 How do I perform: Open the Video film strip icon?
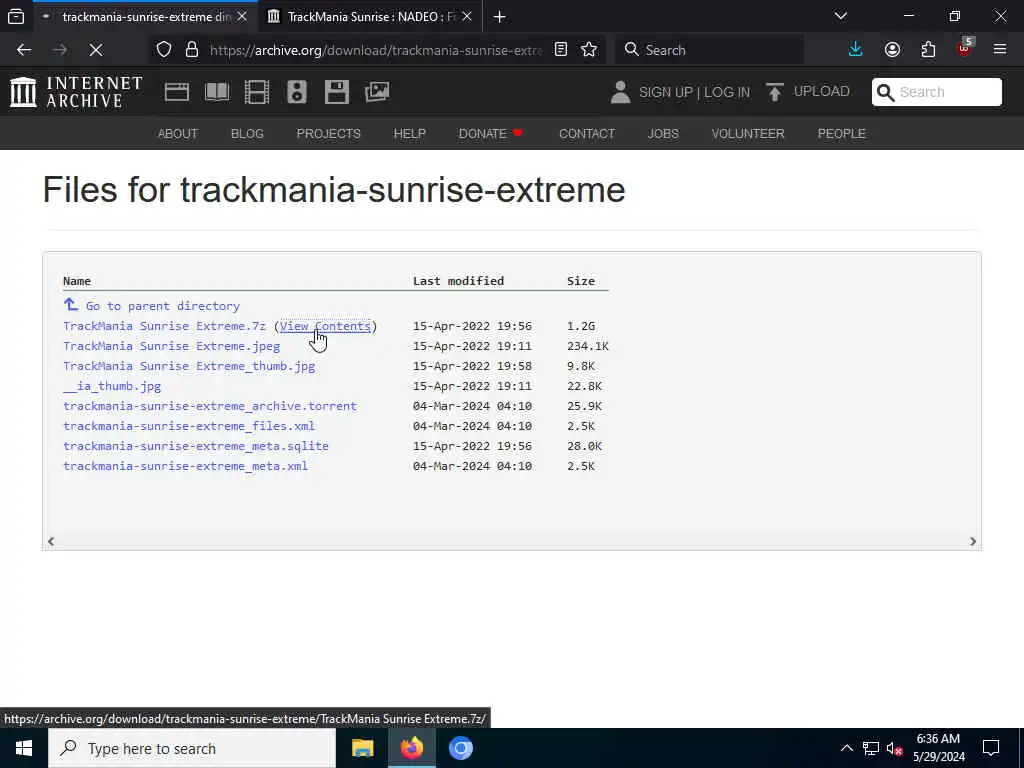tap(257, 92)
